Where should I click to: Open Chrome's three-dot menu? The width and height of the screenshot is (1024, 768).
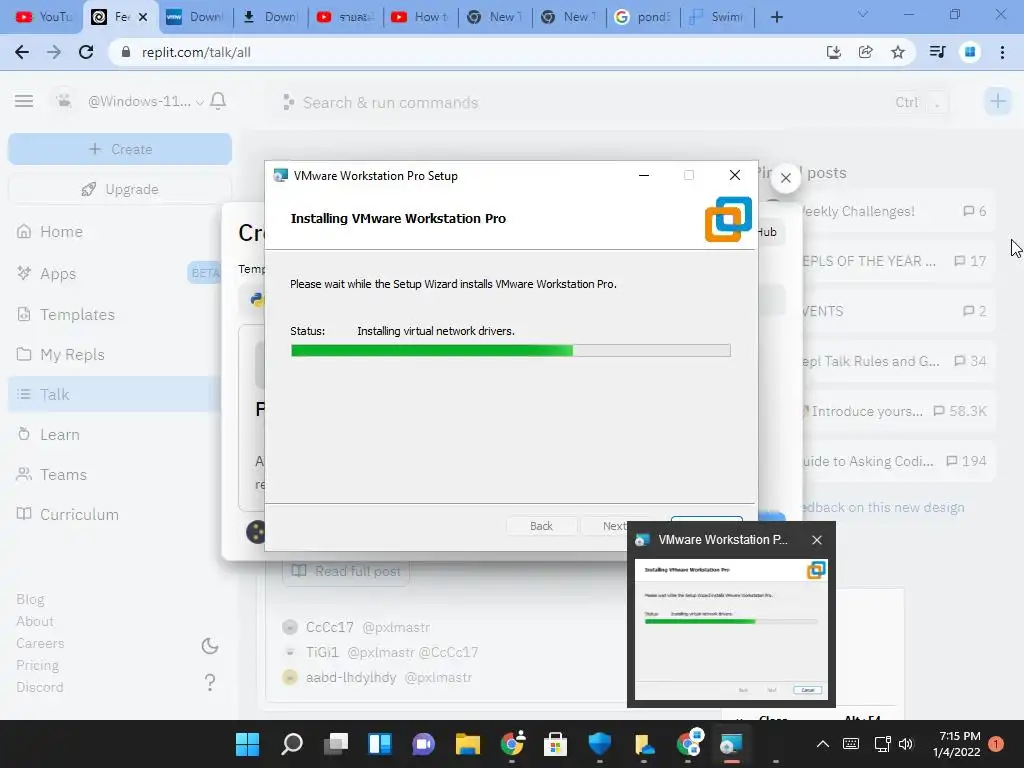[x=1002, y=52]
